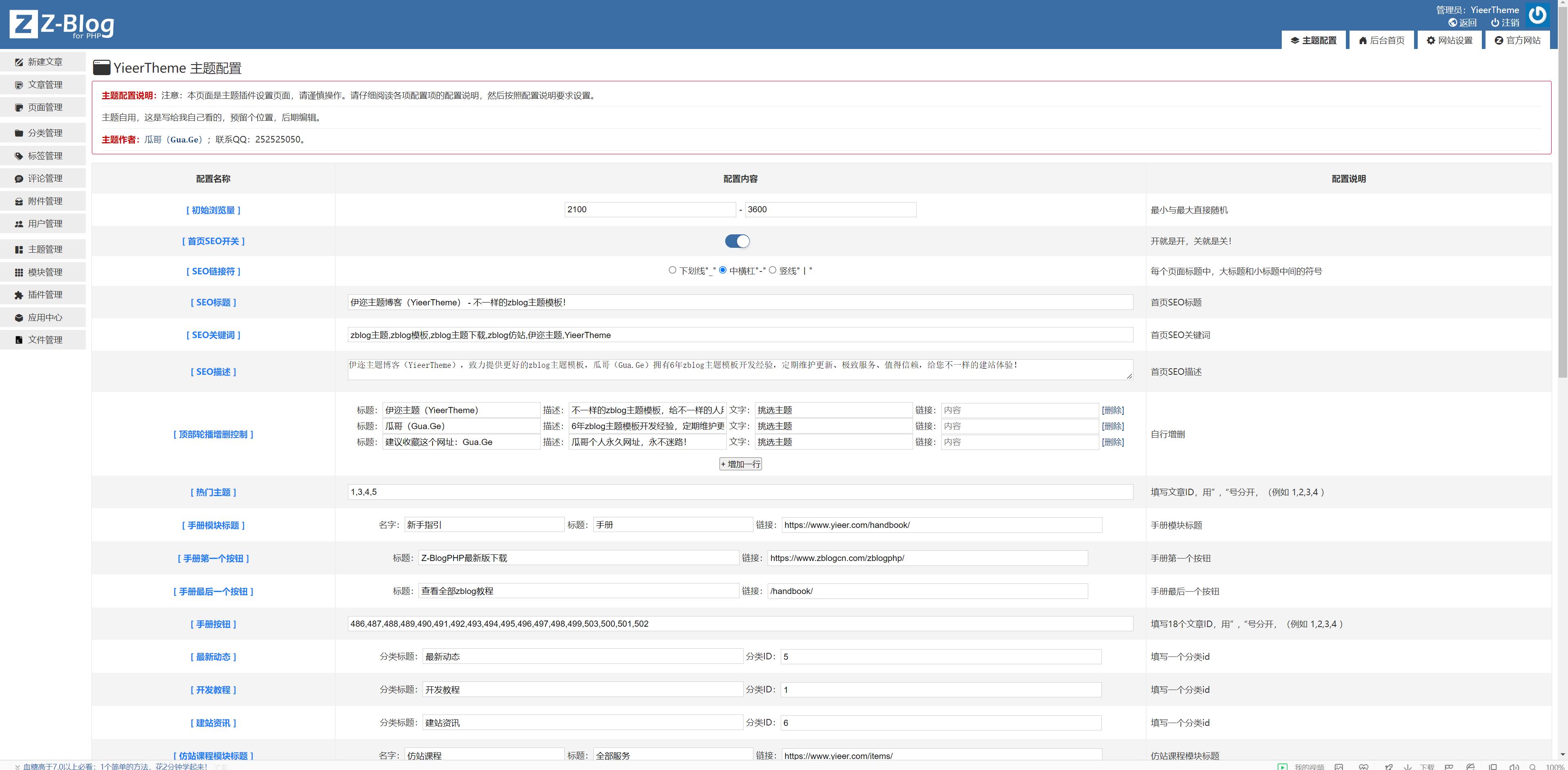The height and width of the screenshot is (770, 1568).
Task: Click the maximum views field containing 3600
Action: click(x=830, y=209)
